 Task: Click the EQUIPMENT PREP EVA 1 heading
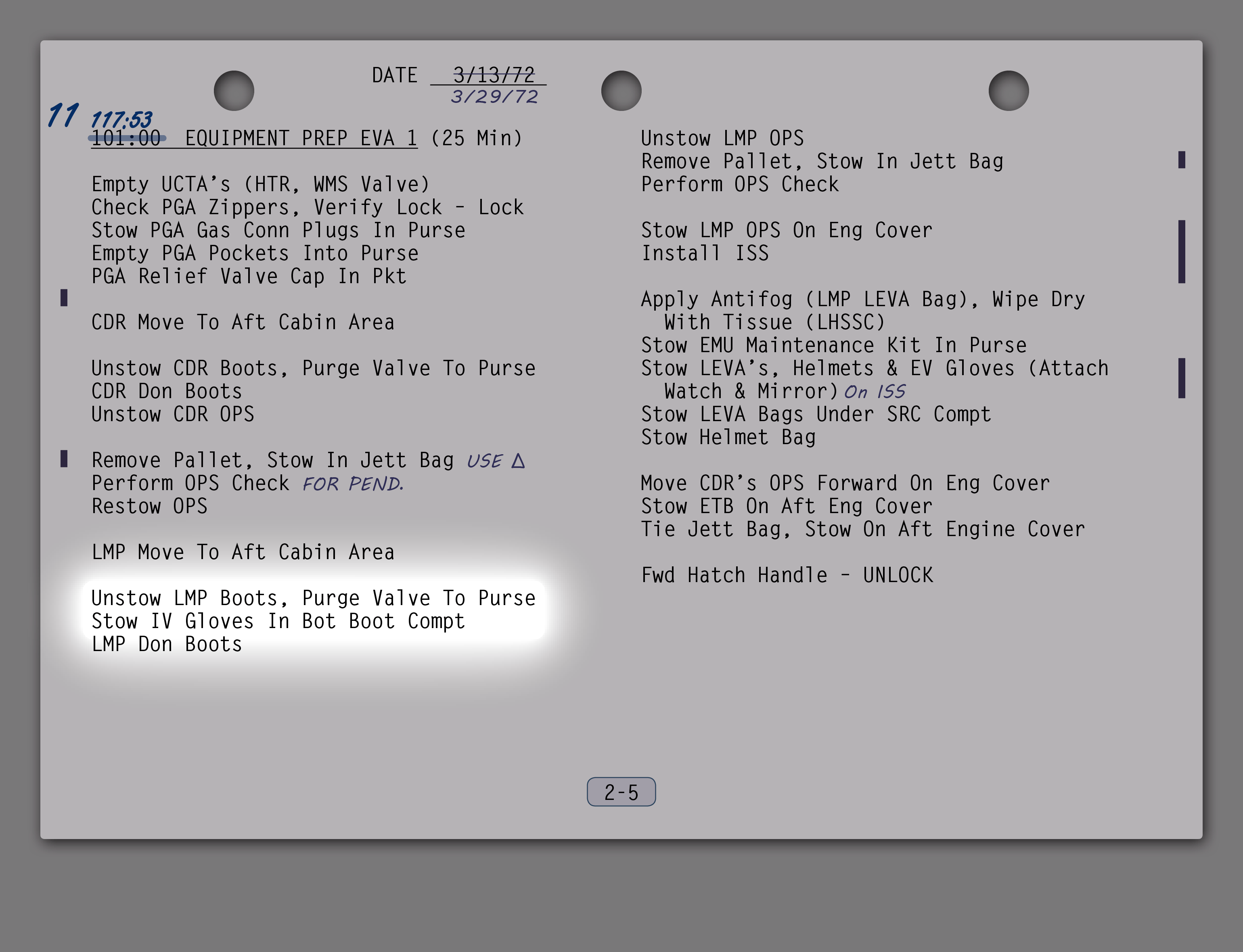click(x=301, y=138)
